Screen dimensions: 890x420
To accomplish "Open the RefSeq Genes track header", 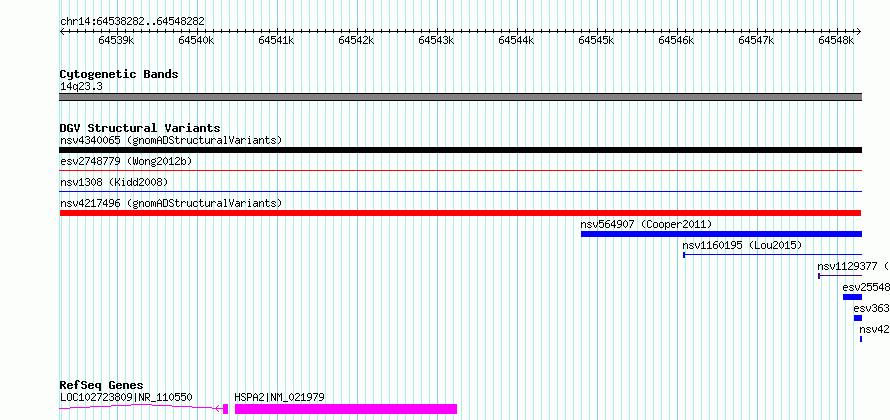I will click(x=101, y=386).
